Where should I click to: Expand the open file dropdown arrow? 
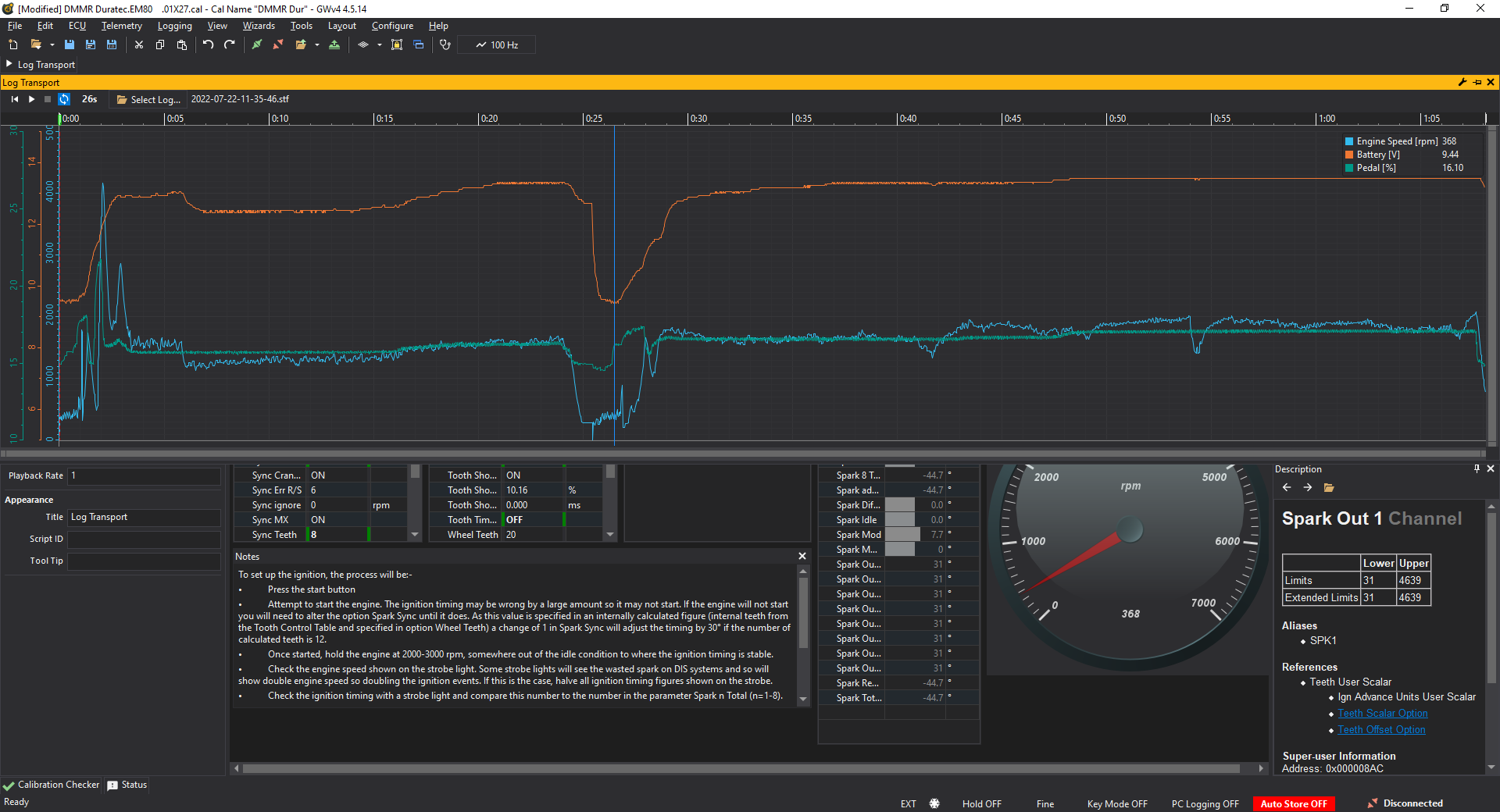pos(52,45)
